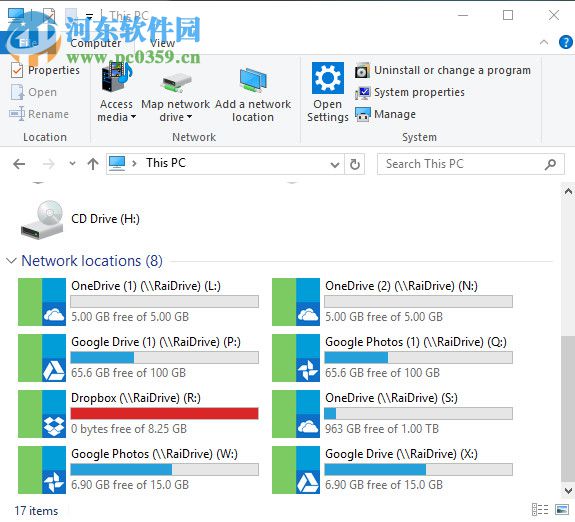This screenshot has height=522, width=575.
Task: Open Properties in the Location group
Action: pos(45,70)
